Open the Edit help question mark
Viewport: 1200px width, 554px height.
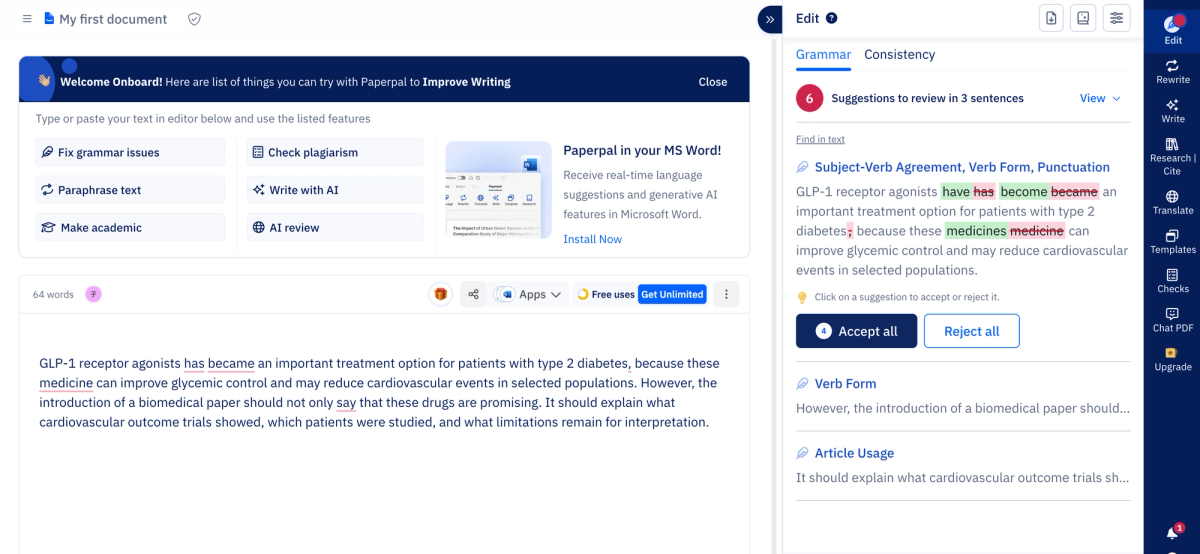832,18
